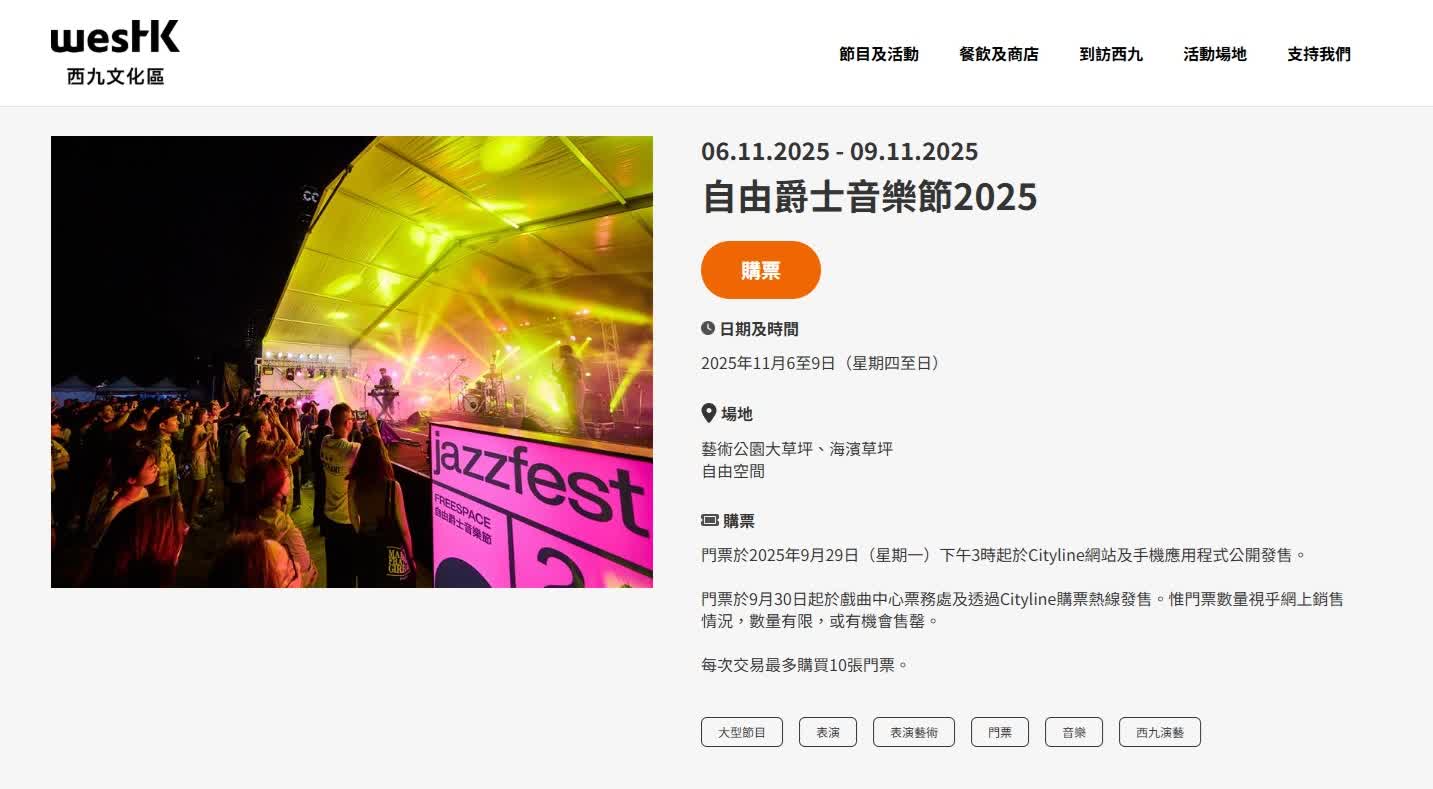Select the 音樂 tag
Viewport: 1433px width, 789px height.
tap(1074, 732)
